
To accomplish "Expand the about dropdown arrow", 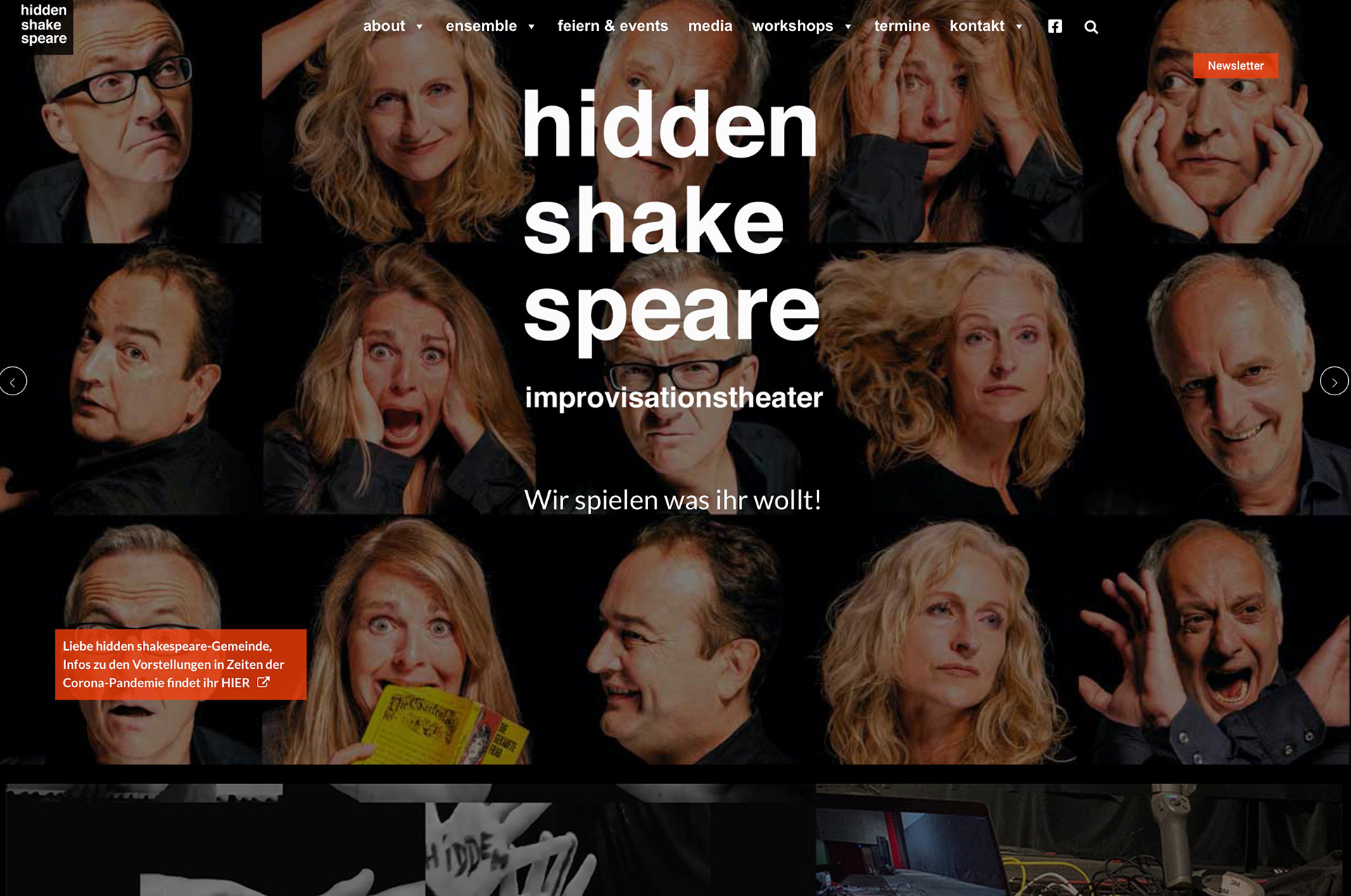I will pos(419,27).
